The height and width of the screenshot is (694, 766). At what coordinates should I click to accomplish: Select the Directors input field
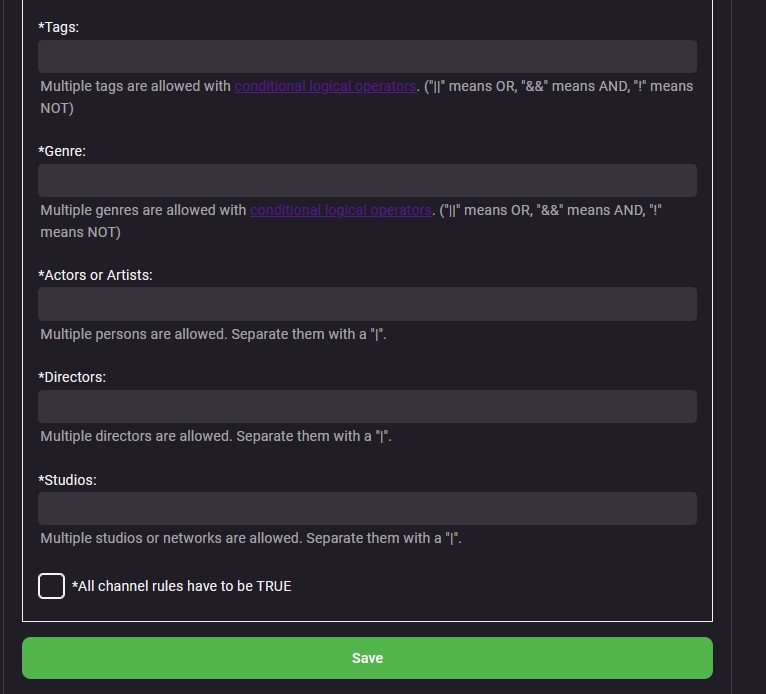[x=367, y=407]
